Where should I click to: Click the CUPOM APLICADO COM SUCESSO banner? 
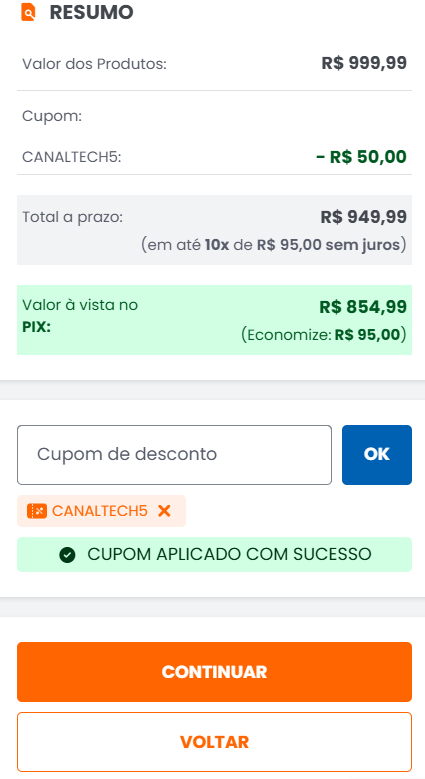214,554
